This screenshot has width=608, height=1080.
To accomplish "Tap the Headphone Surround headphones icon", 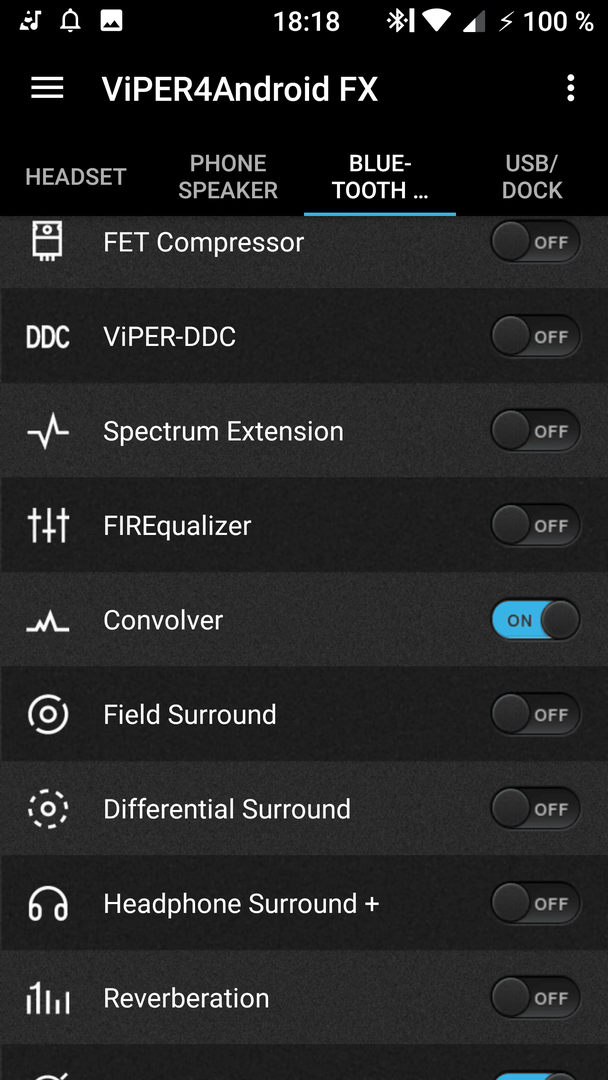I will click(x=47, y=904).
